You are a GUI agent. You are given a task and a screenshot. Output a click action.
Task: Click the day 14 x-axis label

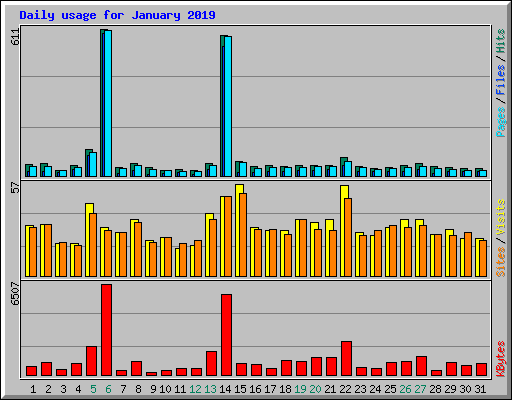[x=225, y=389]
